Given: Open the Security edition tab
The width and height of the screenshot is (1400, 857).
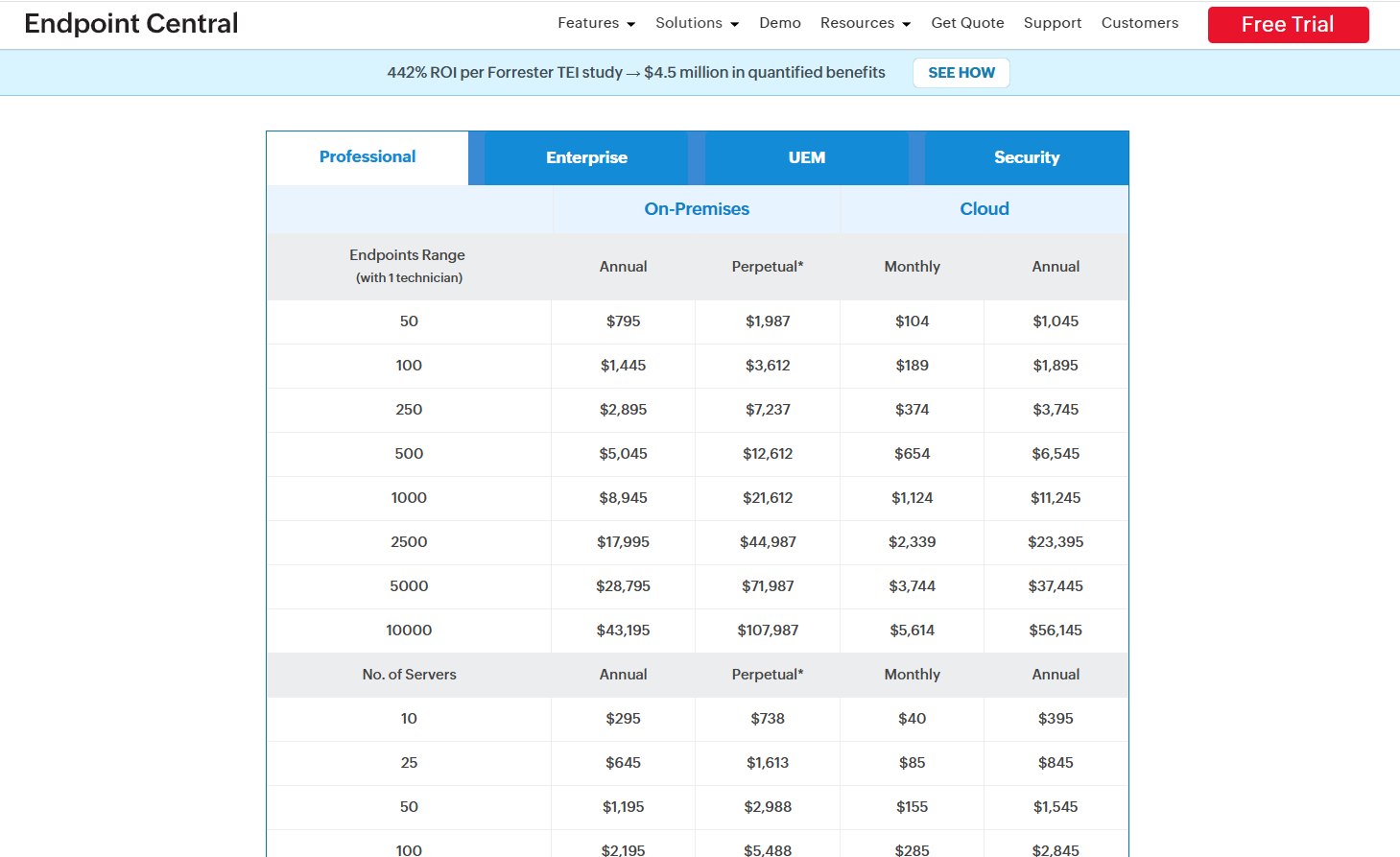Looking at the screenshot, I should [x=1026, y=158].
